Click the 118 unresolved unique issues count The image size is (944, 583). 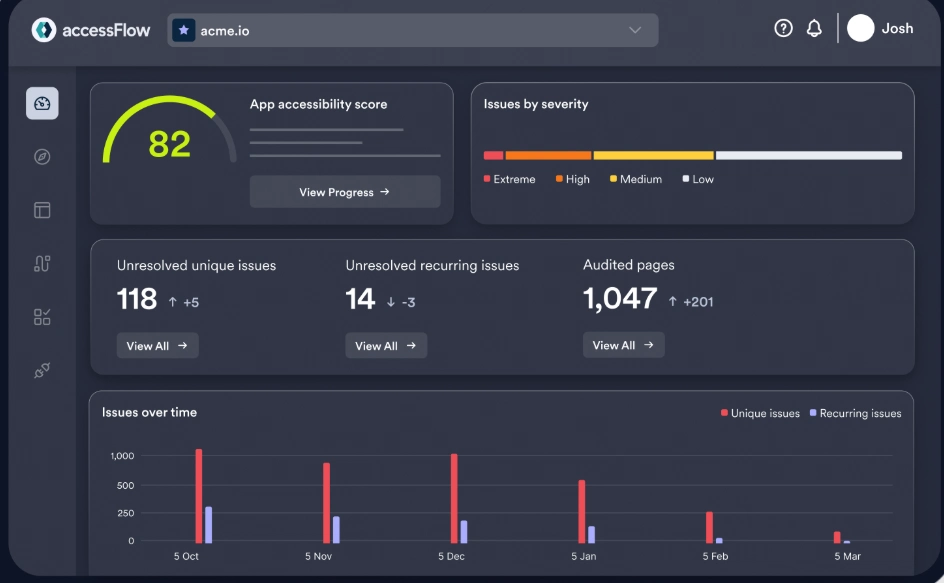tap(137, 299)
